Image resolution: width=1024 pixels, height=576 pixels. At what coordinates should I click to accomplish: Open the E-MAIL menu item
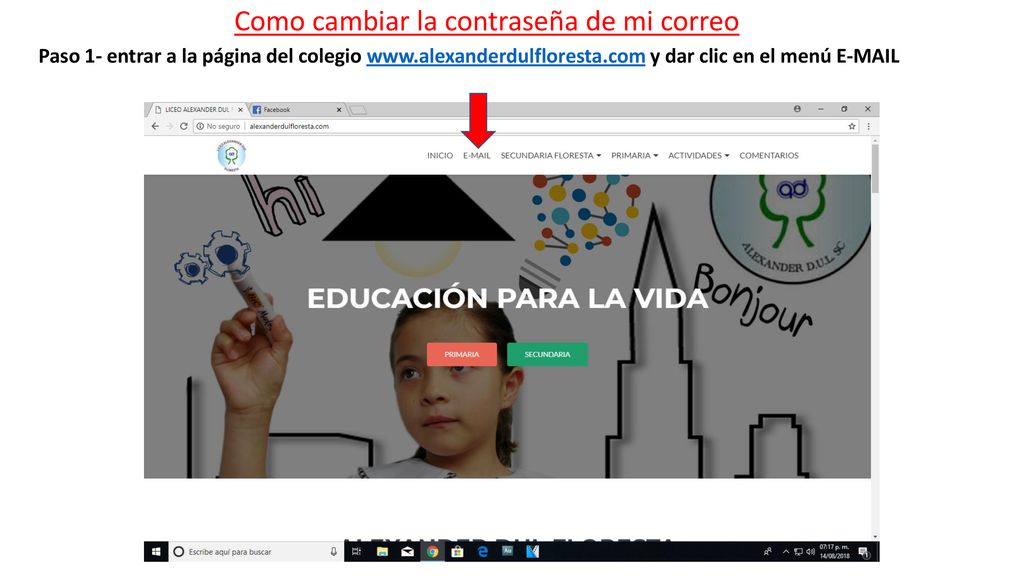coord(477,155)
